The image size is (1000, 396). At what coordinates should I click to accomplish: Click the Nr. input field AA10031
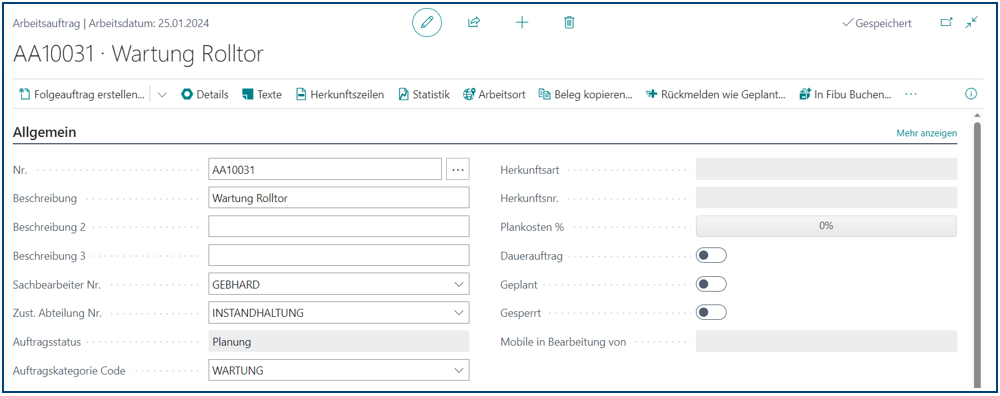point(325,170)
